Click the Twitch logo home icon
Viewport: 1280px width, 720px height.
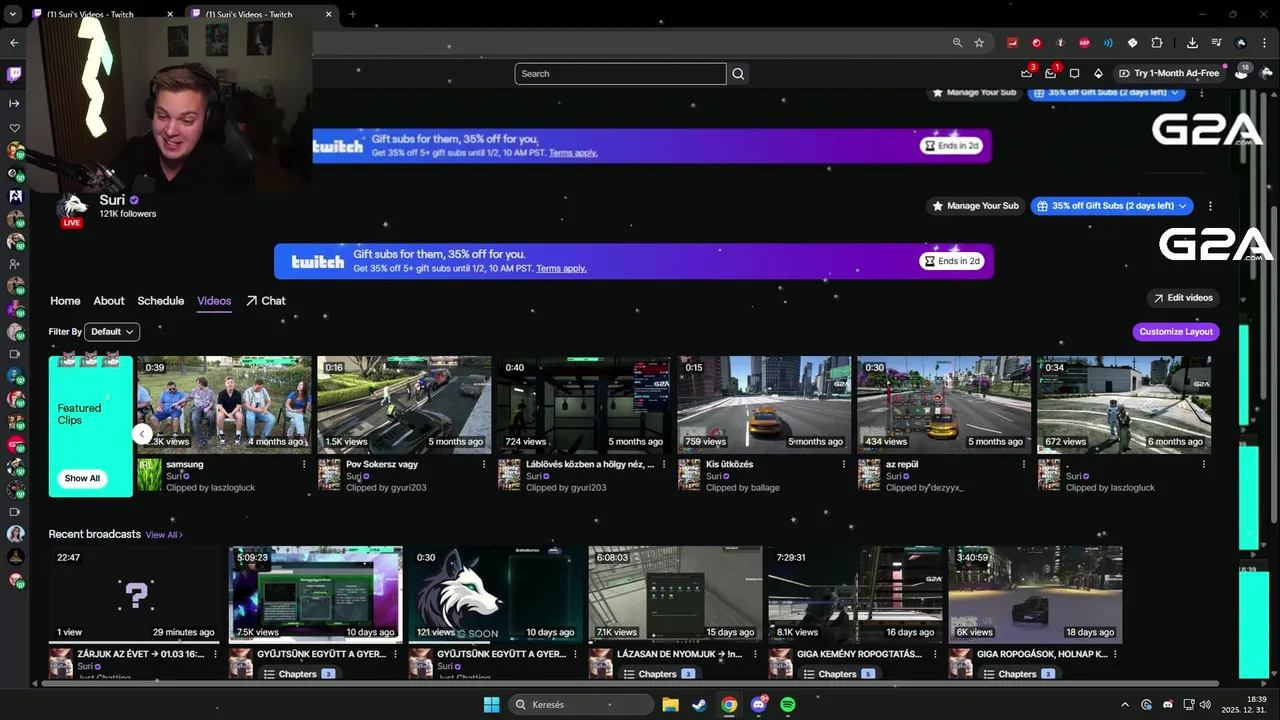14,74
